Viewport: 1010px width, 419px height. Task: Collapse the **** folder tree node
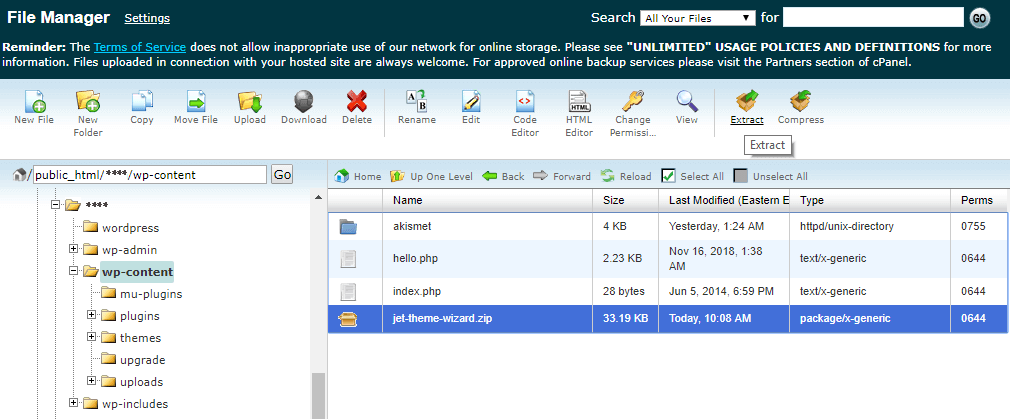point(56,205)
